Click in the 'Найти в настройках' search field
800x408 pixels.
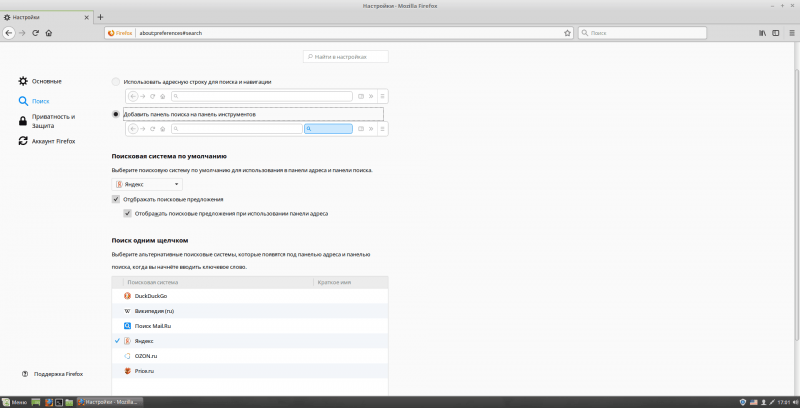(x=346, y=57)
